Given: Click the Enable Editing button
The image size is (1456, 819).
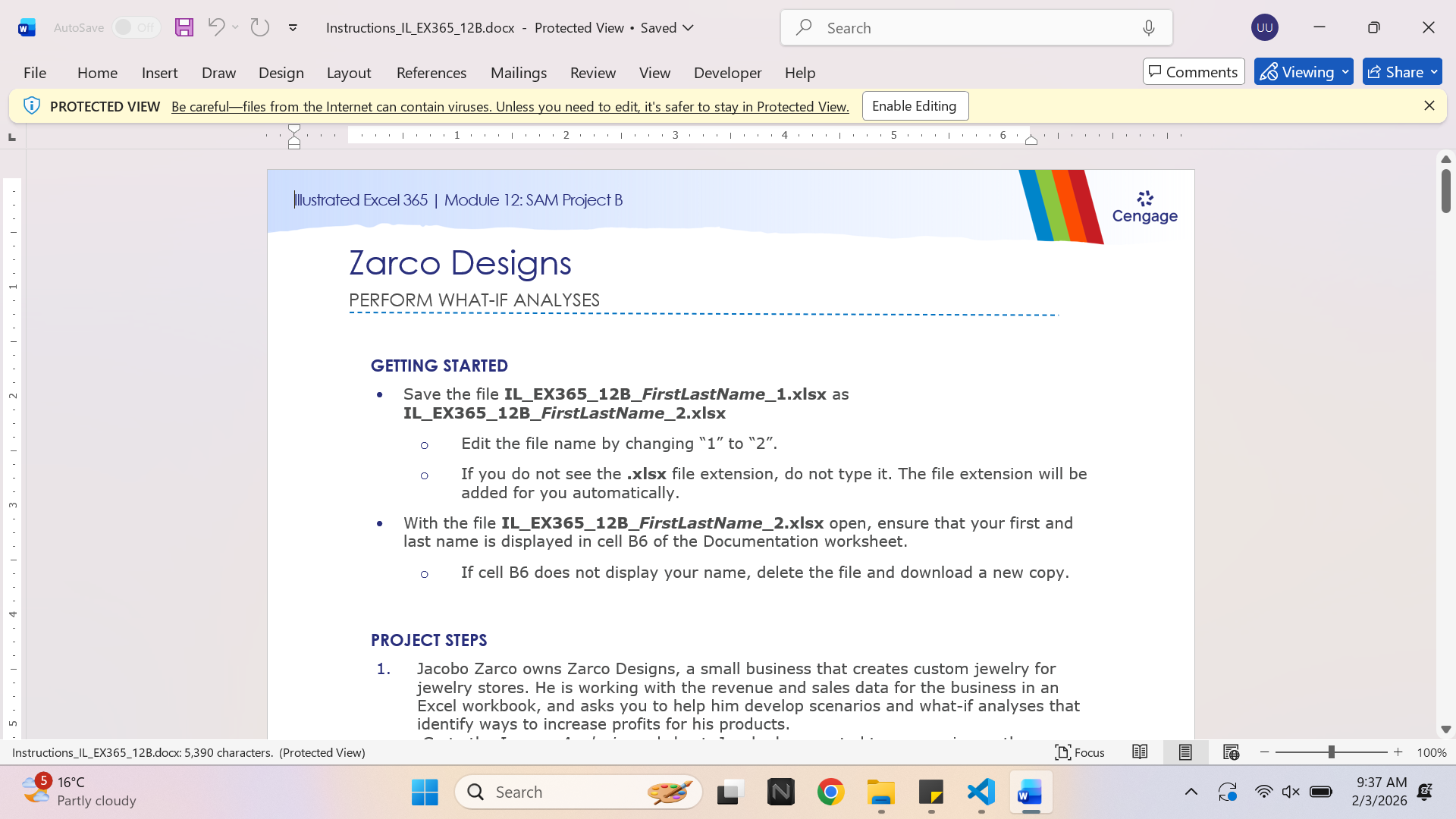Looking at the screenshot, I should click(915, 106).
